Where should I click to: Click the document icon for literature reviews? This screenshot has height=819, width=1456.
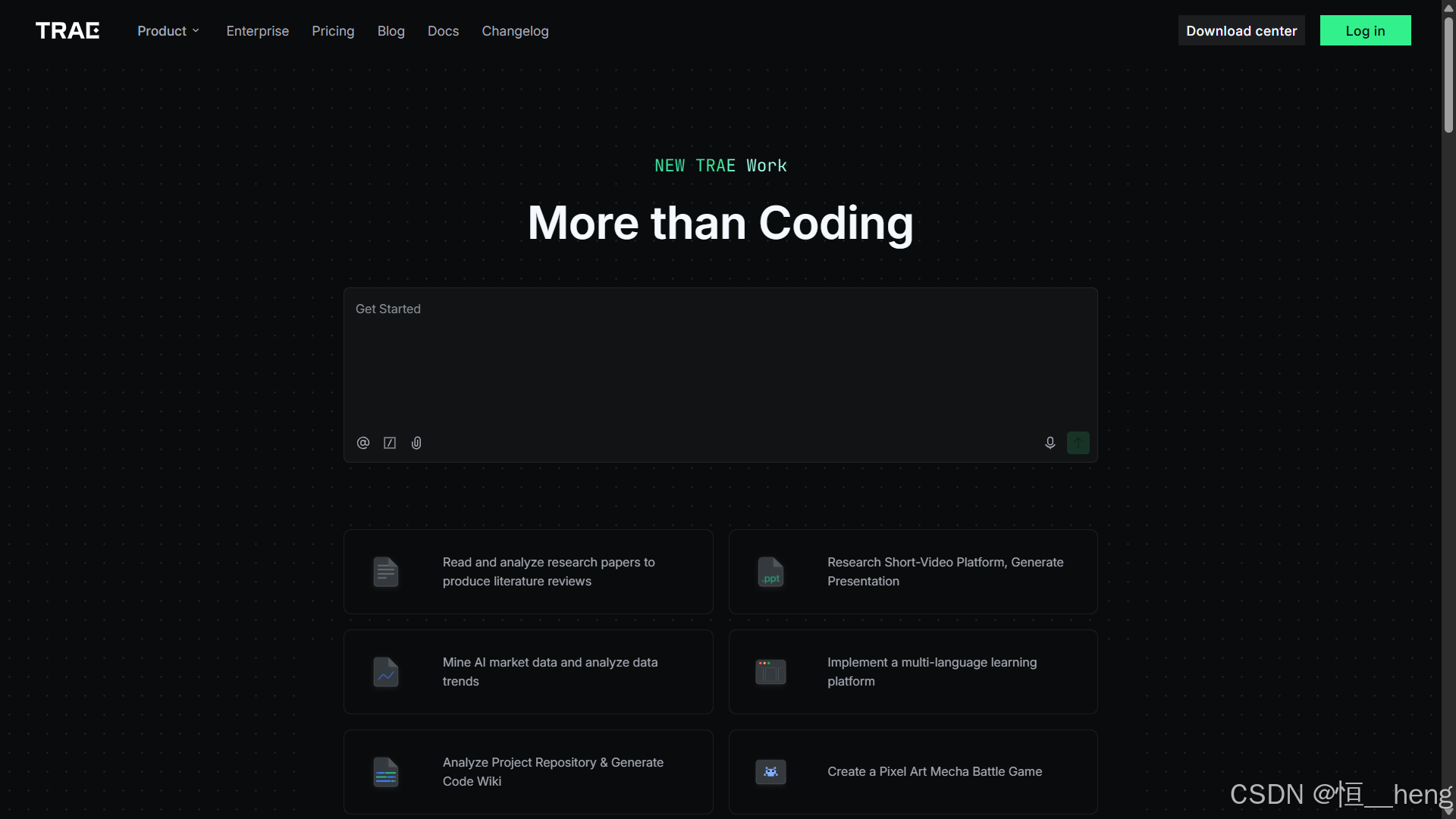pyautogui.click(x=386, y=572)
